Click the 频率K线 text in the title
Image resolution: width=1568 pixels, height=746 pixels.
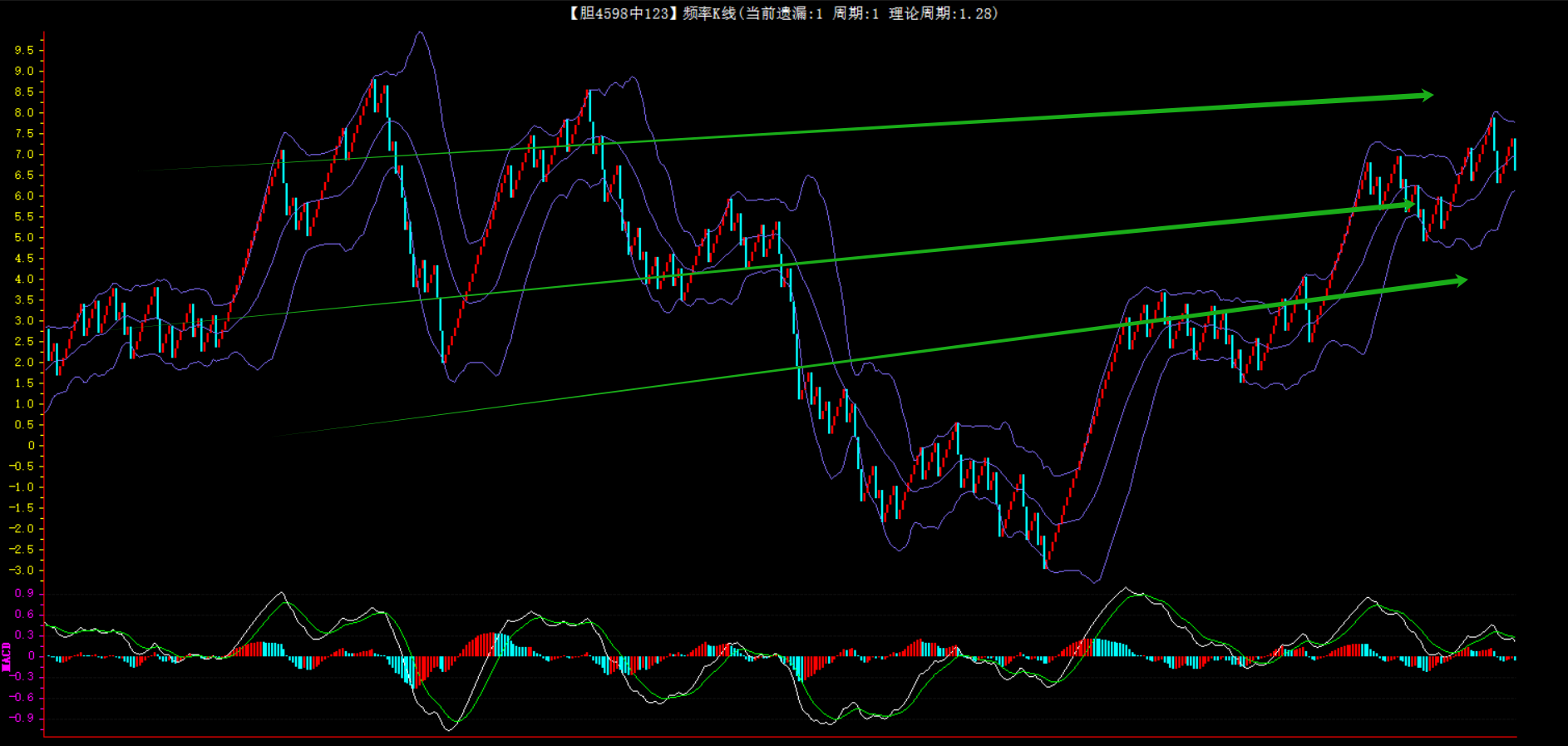709,13
